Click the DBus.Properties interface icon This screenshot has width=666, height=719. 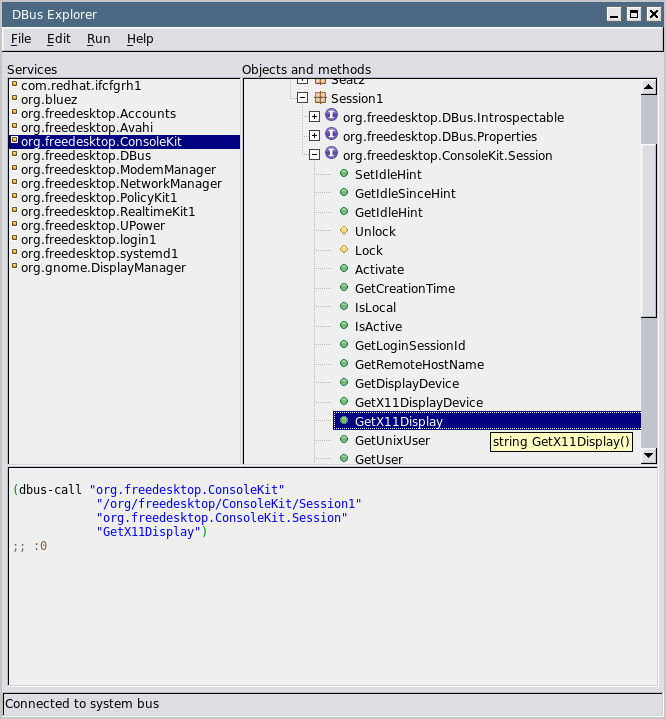point(332,134)
